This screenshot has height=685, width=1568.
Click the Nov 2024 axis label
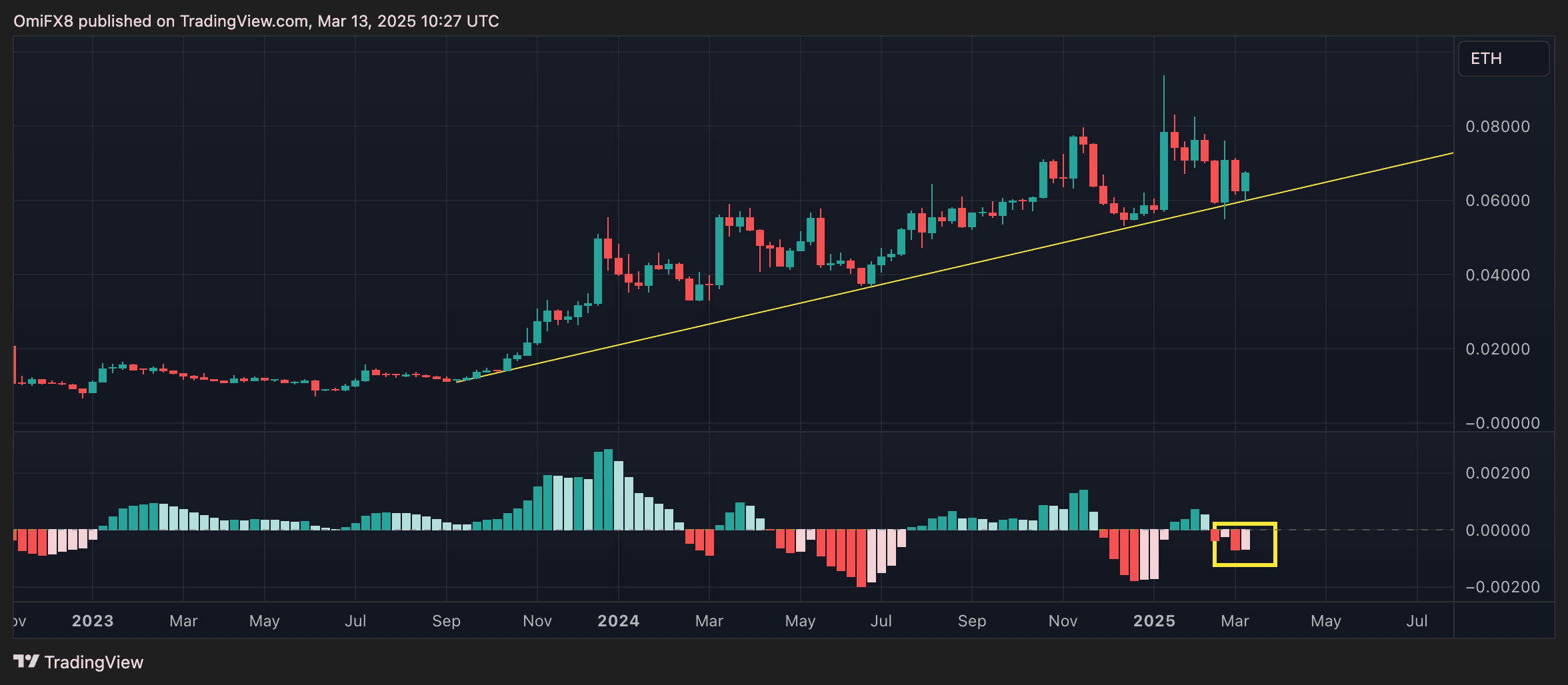point(1063,620)
